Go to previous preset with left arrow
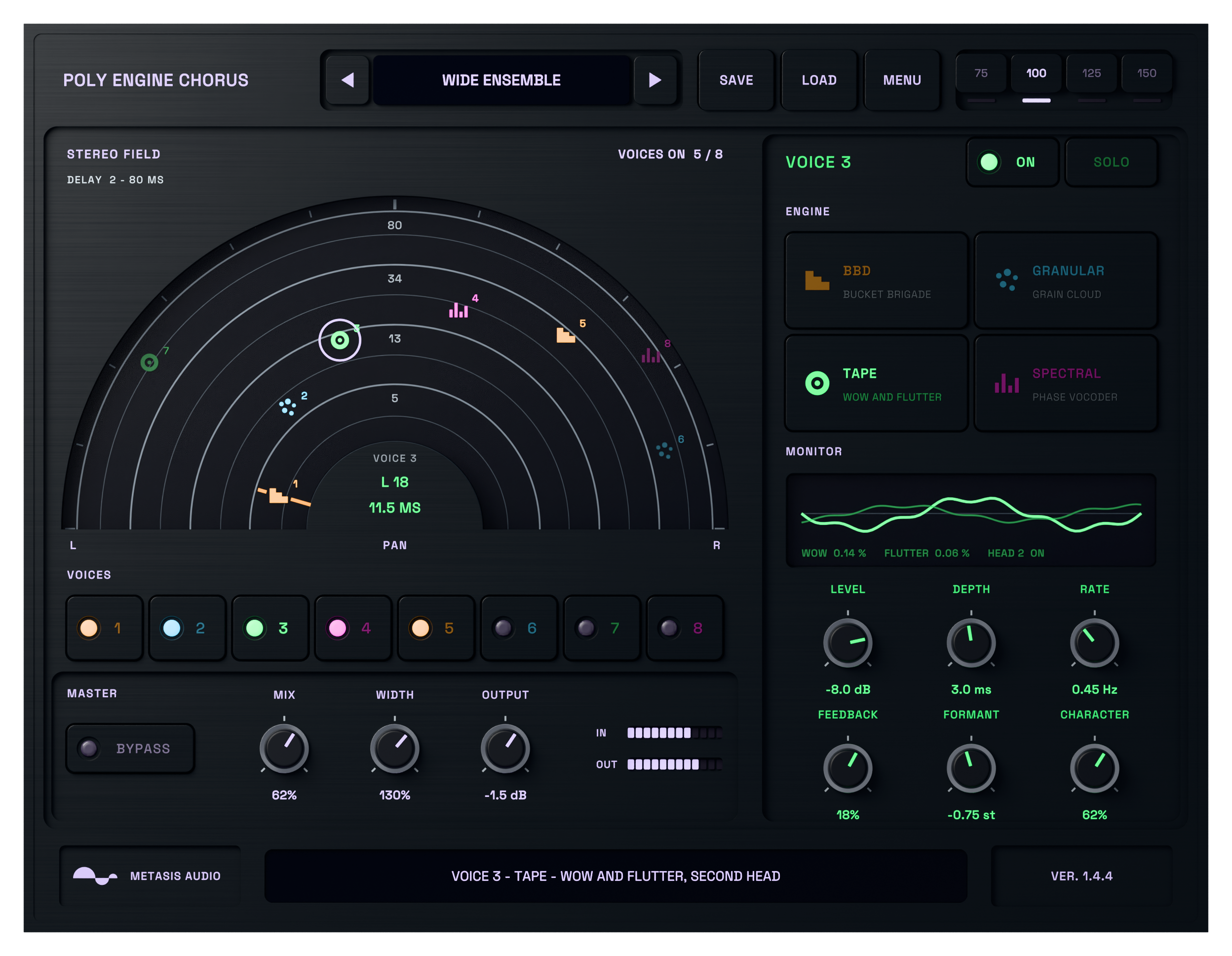1232x956 pixels. pyautogui.click(x=348, y=80)
